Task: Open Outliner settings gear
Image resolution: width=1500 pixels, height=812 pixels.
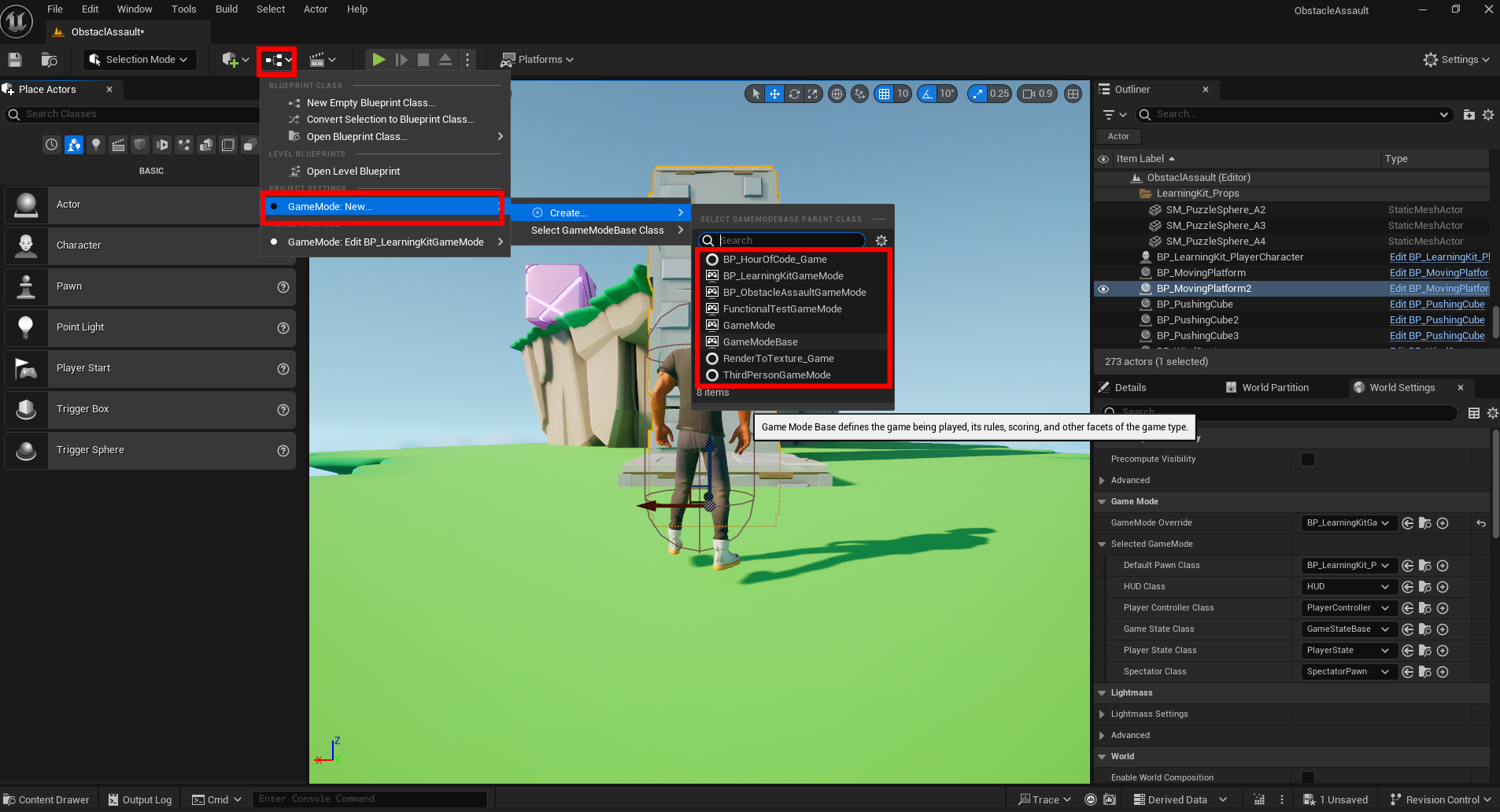Action: click(1487, 115)
